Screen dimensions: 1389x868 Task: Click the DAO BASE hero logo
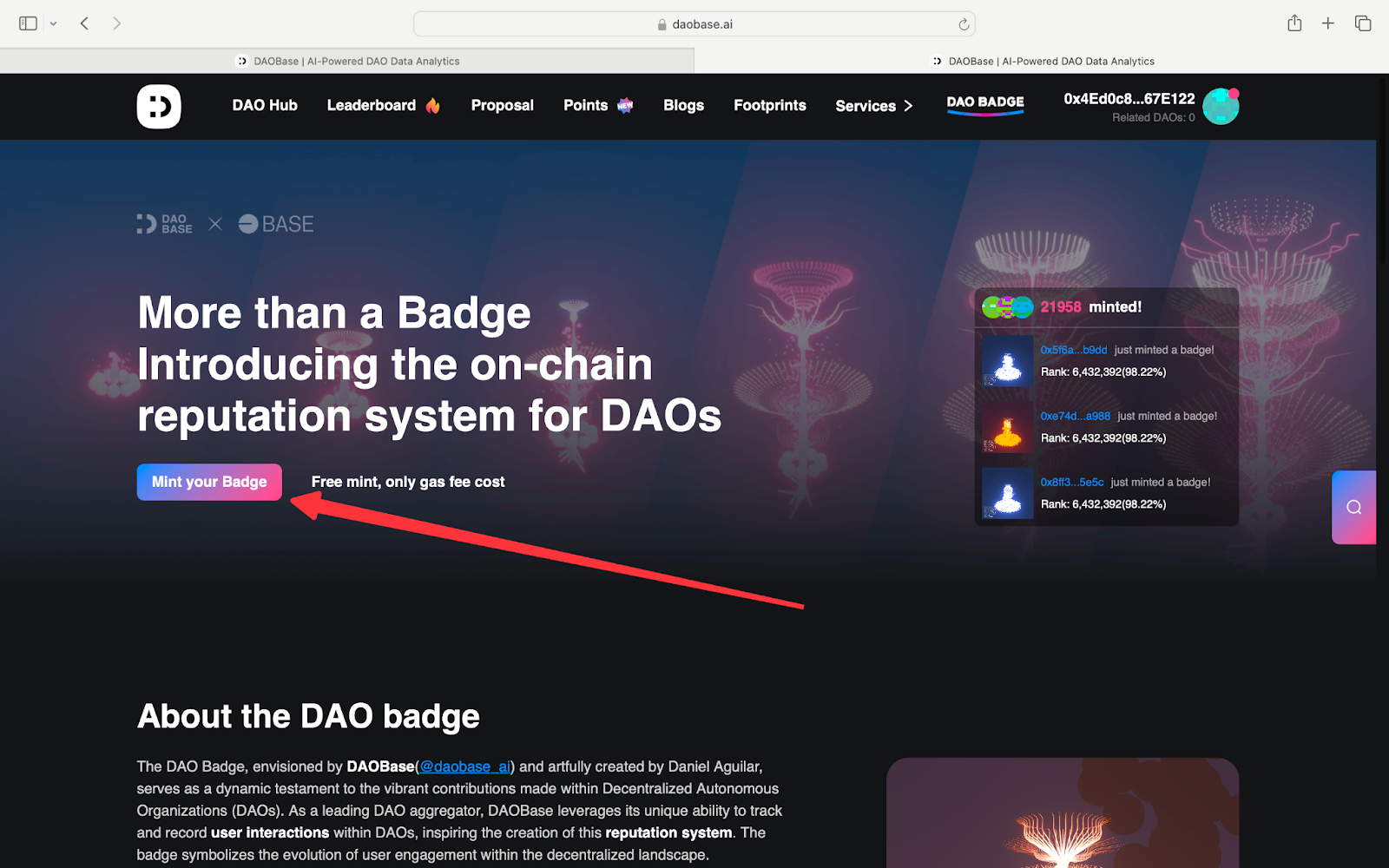click(165, 224)
